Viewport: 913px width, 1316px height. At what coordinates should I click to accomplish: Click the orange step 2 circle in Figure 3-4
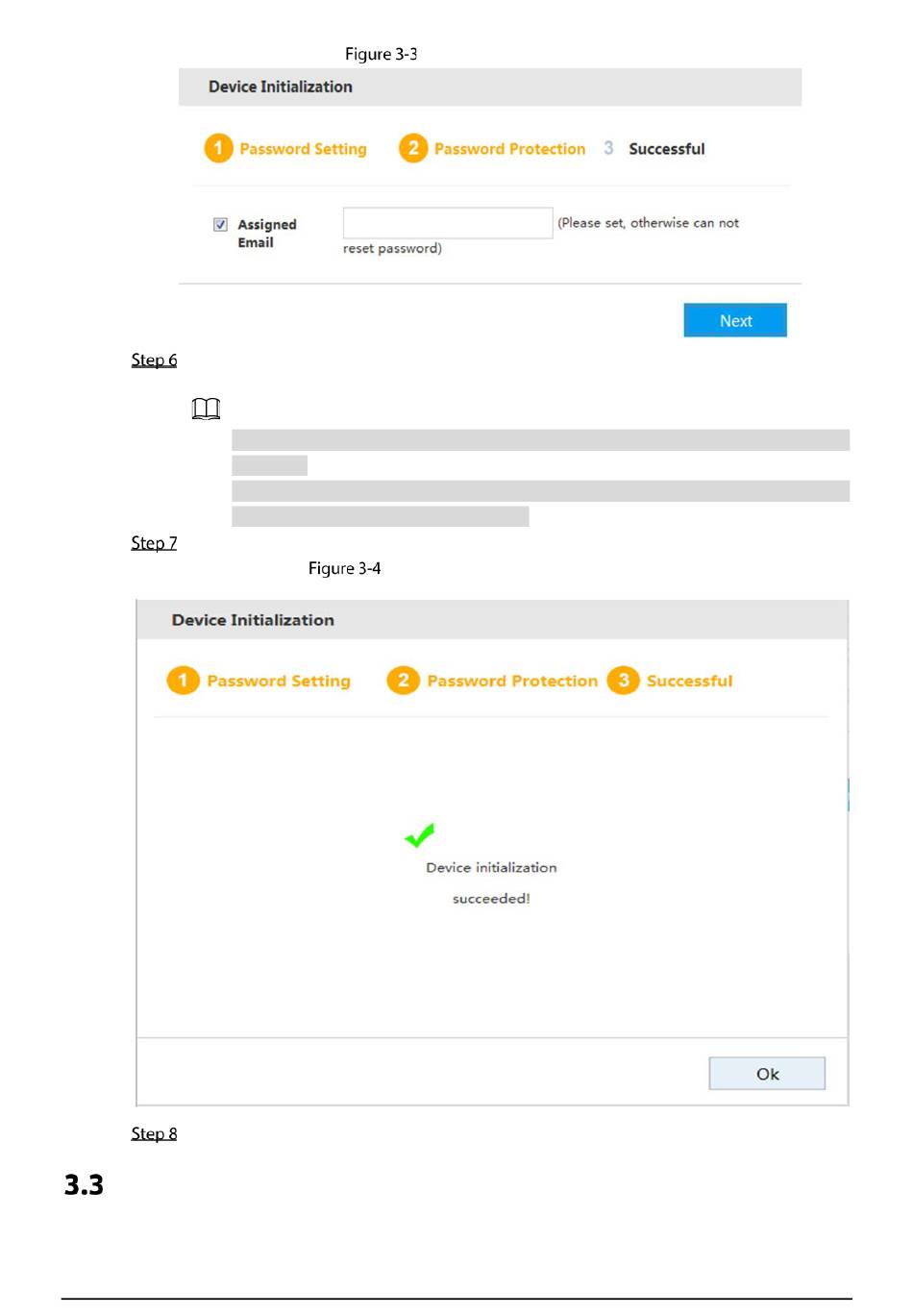pyautogui.click(x=404, y=680)
